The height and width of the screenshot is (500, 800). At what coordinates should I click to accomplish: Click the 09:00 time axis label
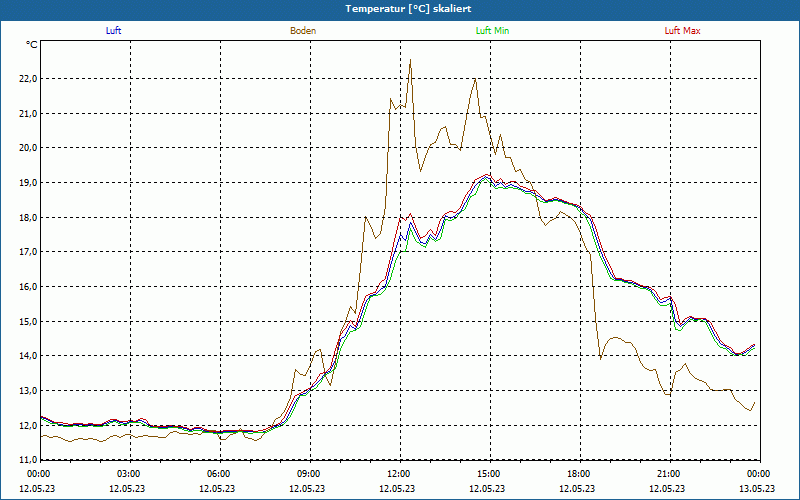click(x=308, y=474)
